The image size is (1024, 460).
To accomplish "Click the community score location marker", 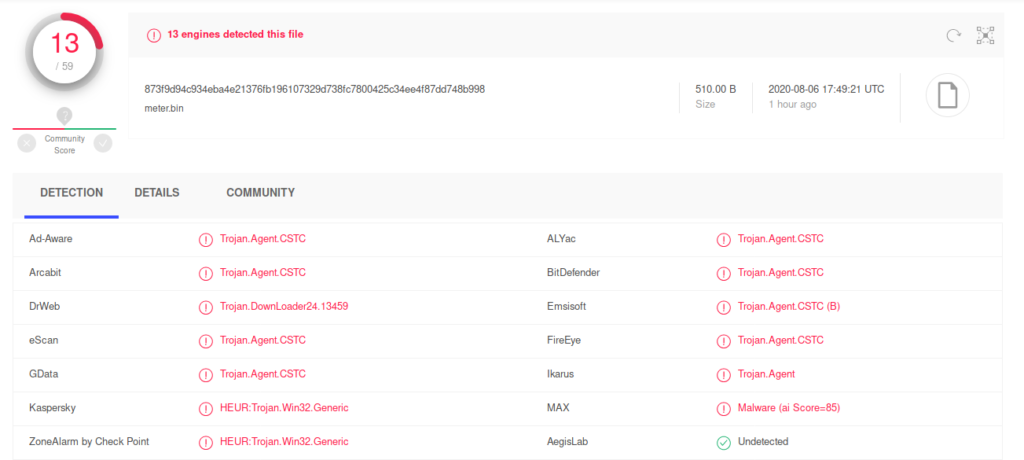I will (x=64, y=116).
